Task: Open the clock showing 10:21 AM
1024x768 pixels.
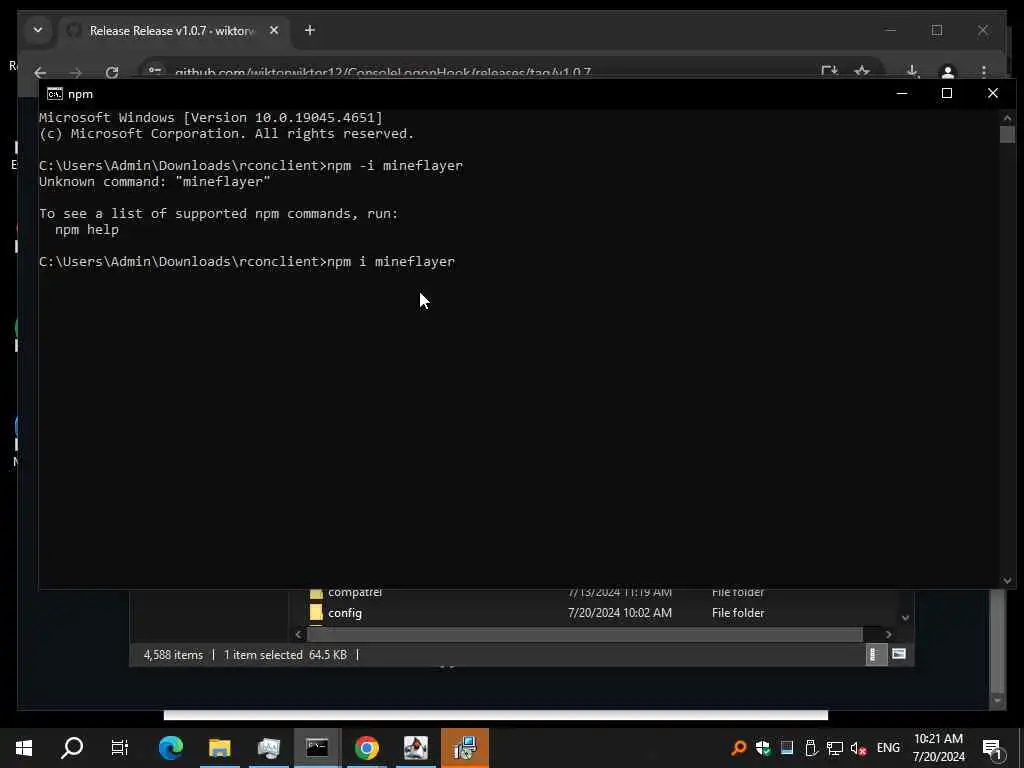Action: click(x=938, y=748)
